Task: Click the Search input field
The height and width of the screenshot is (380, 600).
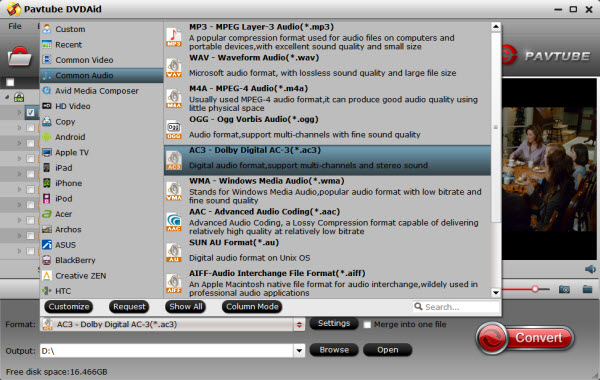Action: click(x=456, y=307)
